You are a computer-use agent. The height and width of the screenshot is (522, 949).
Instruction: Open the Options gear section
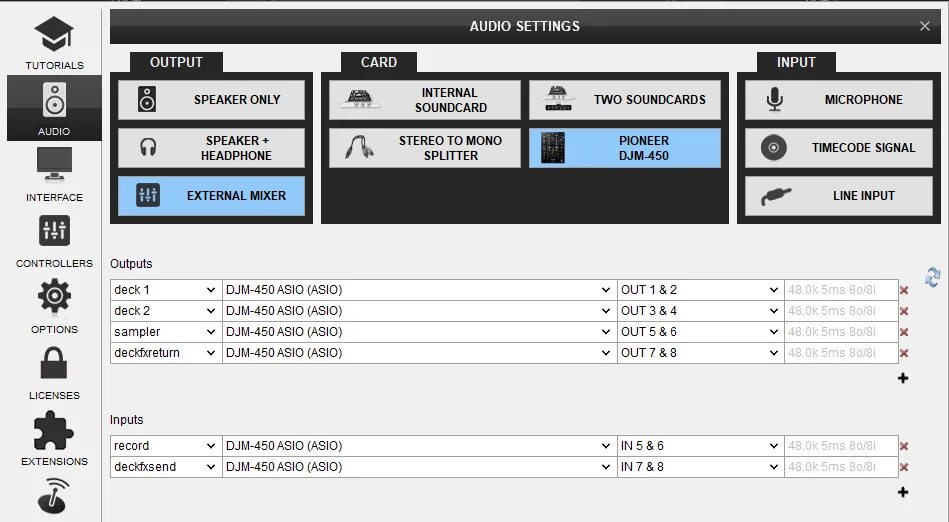[54, 306]
